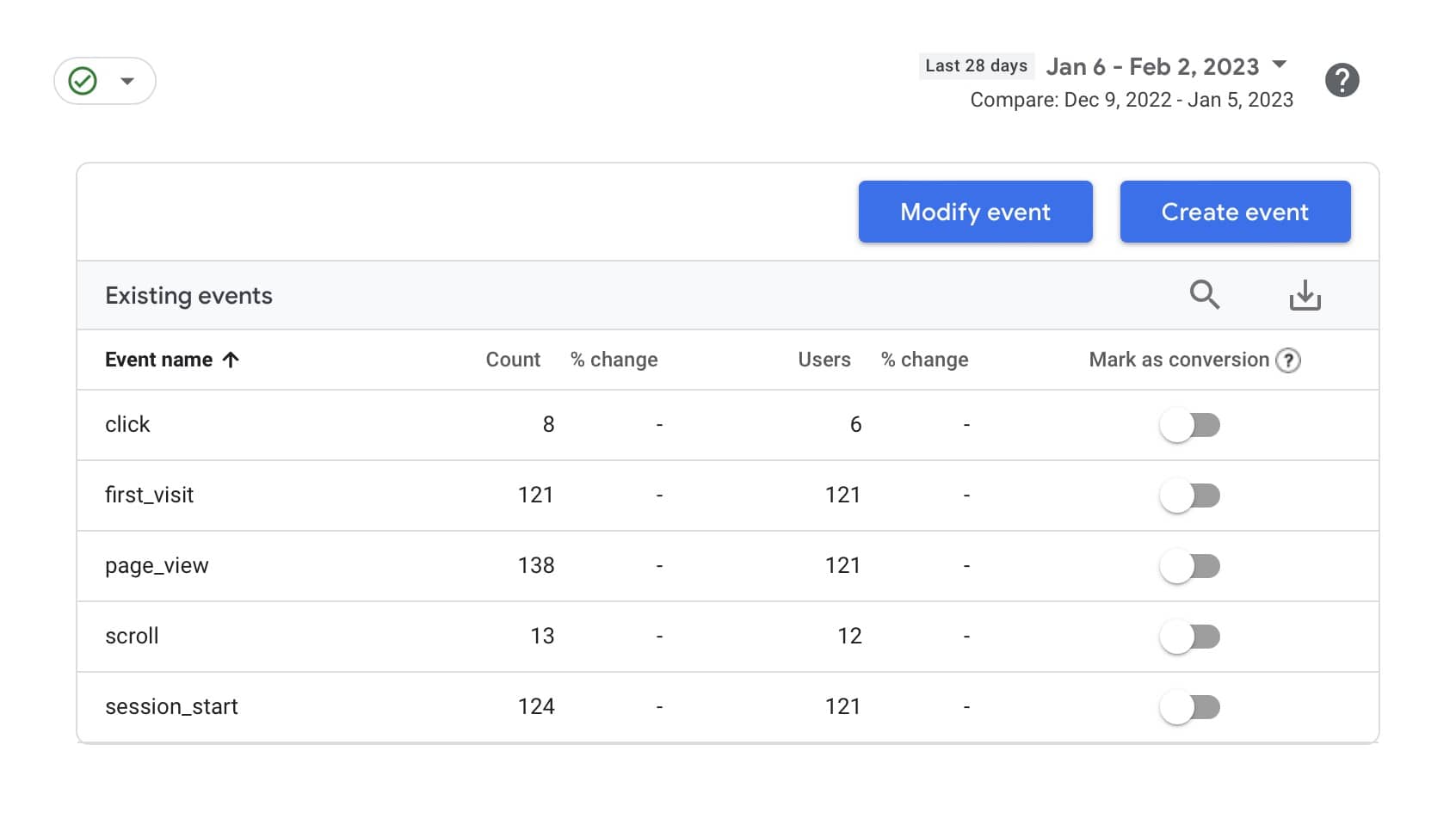The width and height of the screenshot is (1456, 831).
Task: Enable first_visit as conversion
Action: click(1190, 496)
